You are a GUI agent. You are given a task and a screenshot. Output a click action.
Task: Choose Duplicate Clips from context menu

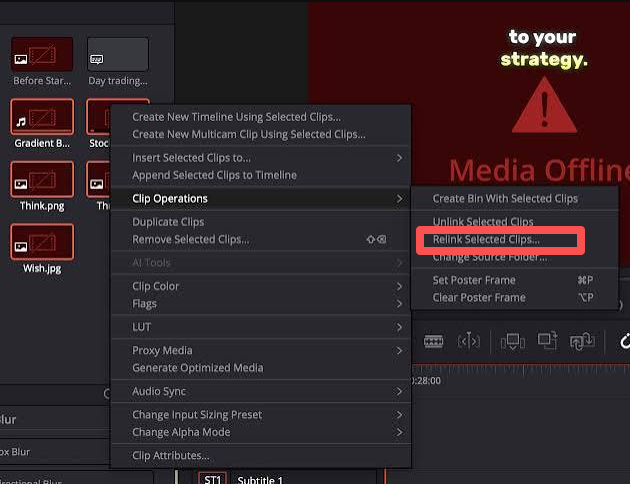pos(260,222)
